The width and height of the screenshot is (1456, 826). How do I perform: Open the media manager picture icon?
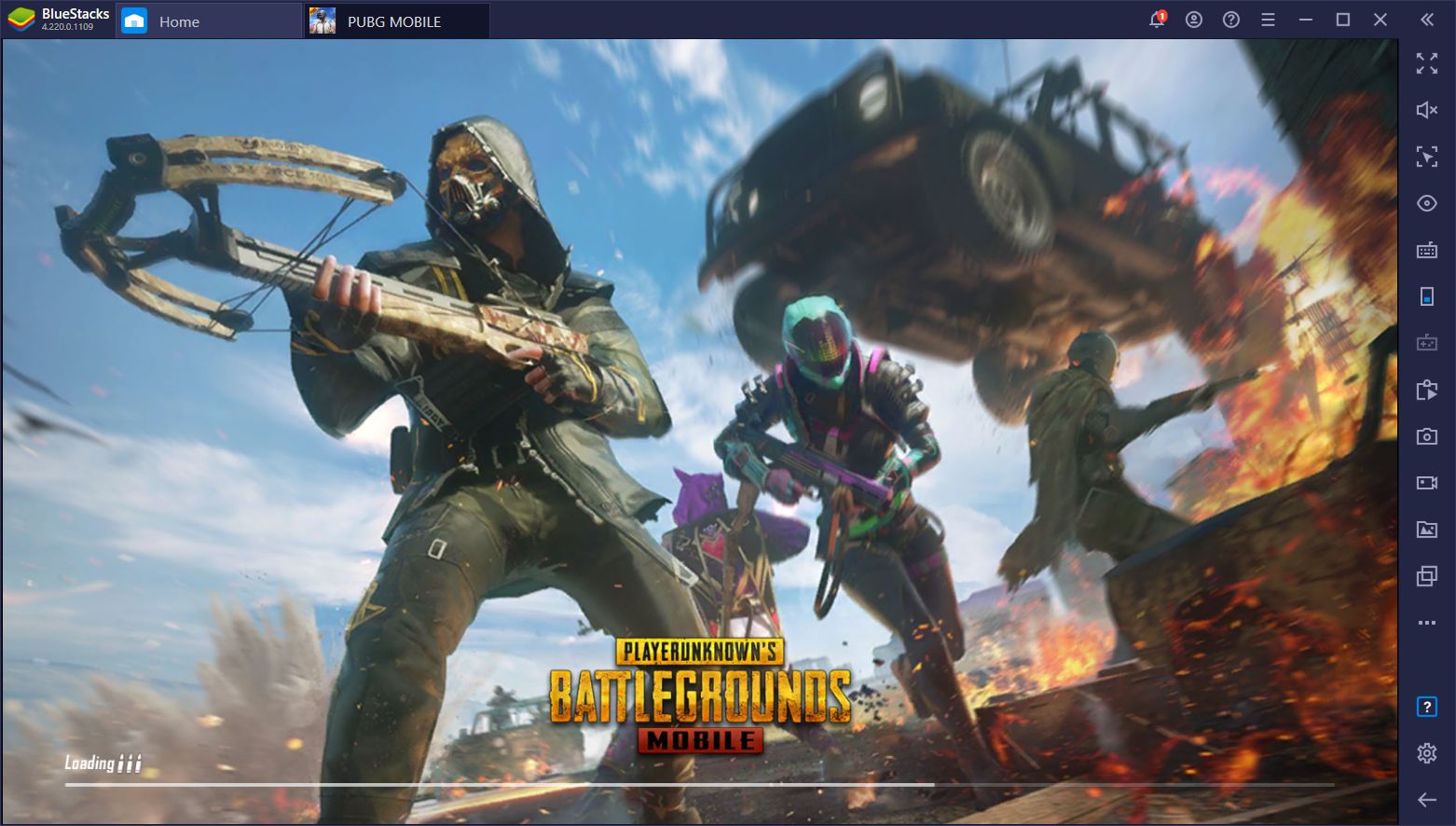(1427, 530)
